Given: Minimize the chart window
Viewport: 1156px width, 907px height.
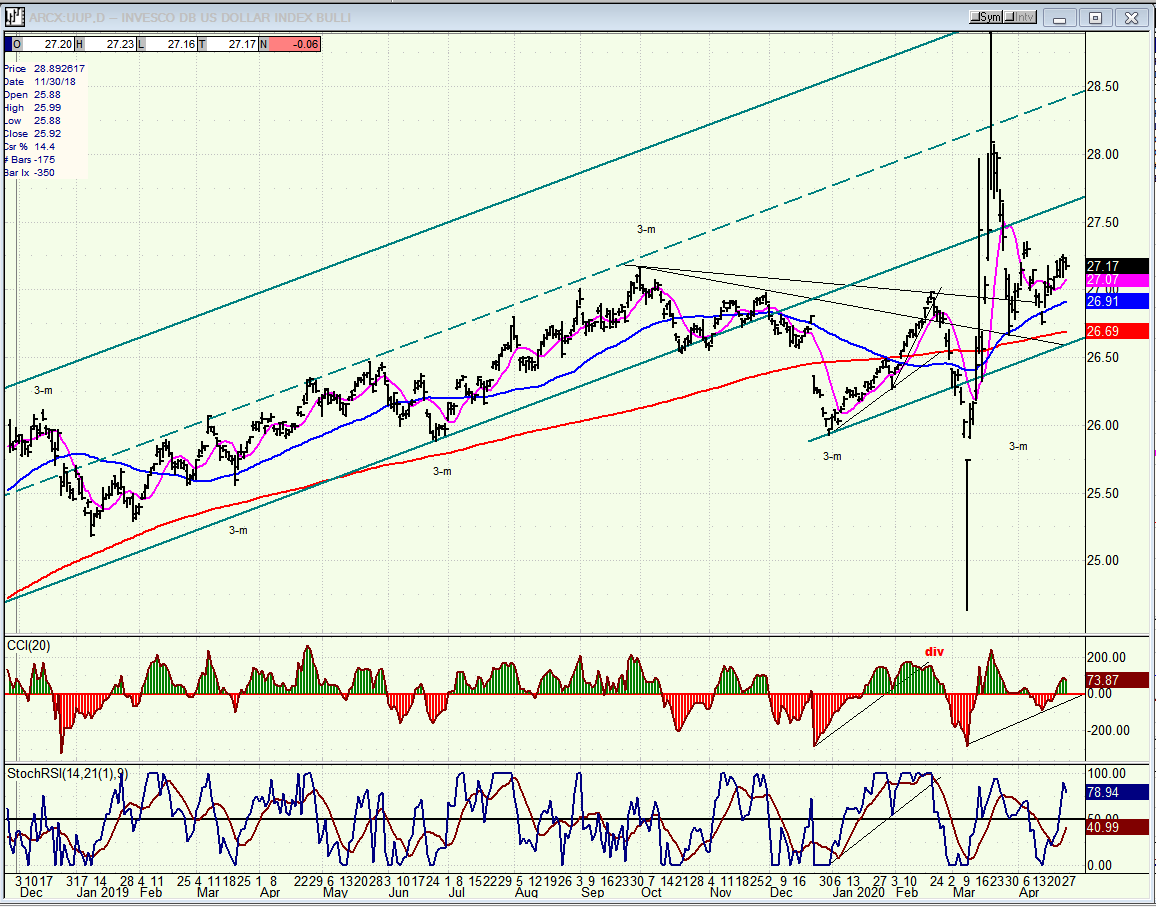Looking at the screenshot, I should point(1061,17).
